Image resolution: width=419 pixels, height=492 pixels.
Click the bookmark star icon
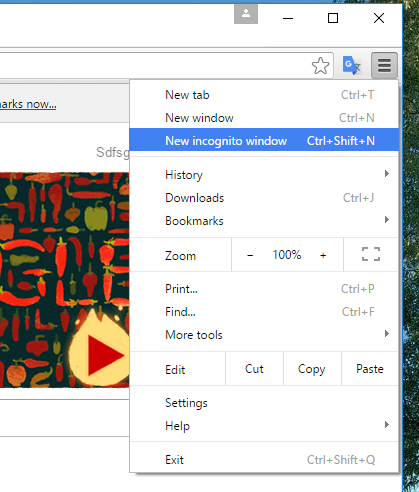(x=320, y=66)
